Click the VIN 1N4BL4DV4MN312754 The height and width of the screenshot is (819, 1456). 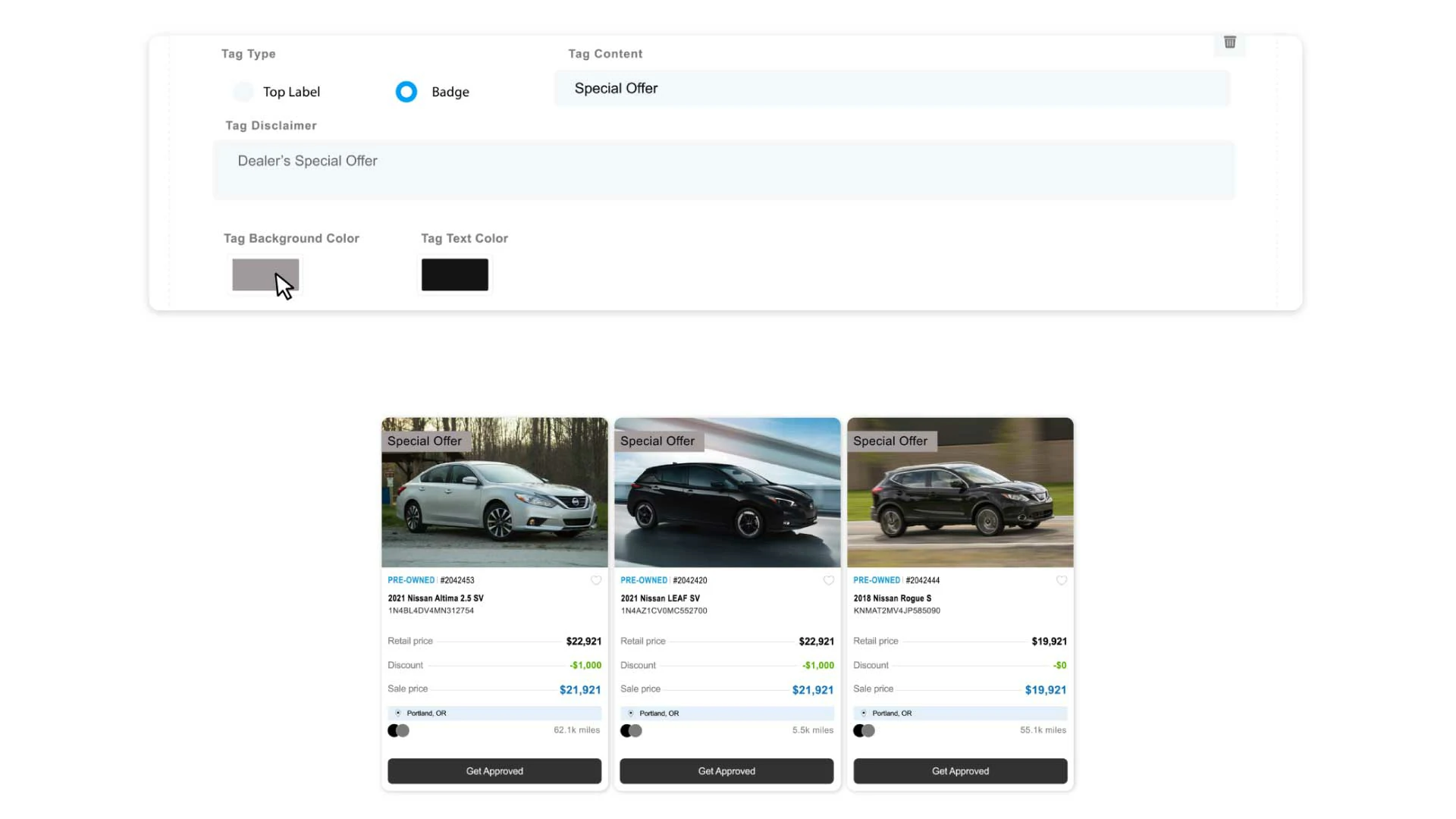pos(431,610)
